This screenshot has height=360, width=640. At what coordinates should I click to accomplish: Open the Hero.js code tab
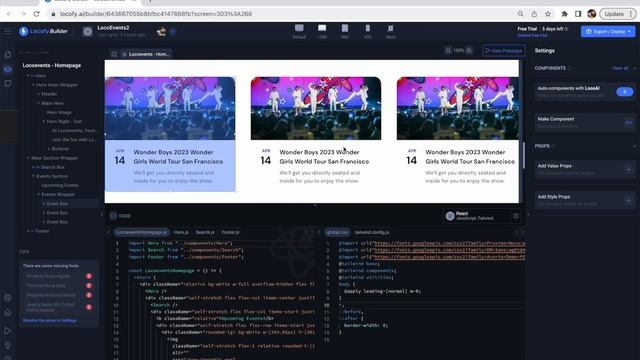pyautogui.click(x=181, y=232)
